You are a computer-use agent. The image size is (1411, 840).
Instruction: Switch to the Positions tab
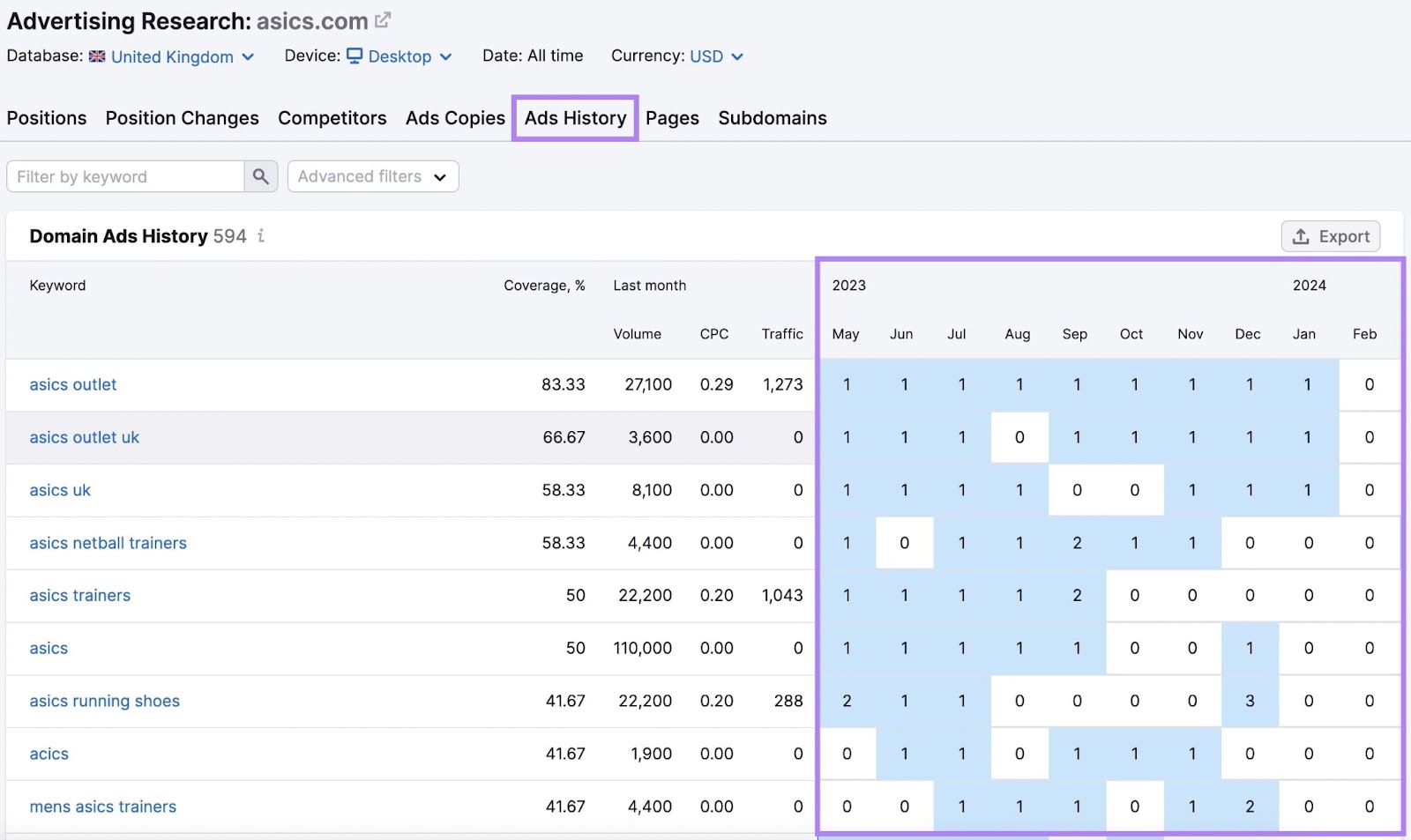pyautogui.click(x=46, y=117)
